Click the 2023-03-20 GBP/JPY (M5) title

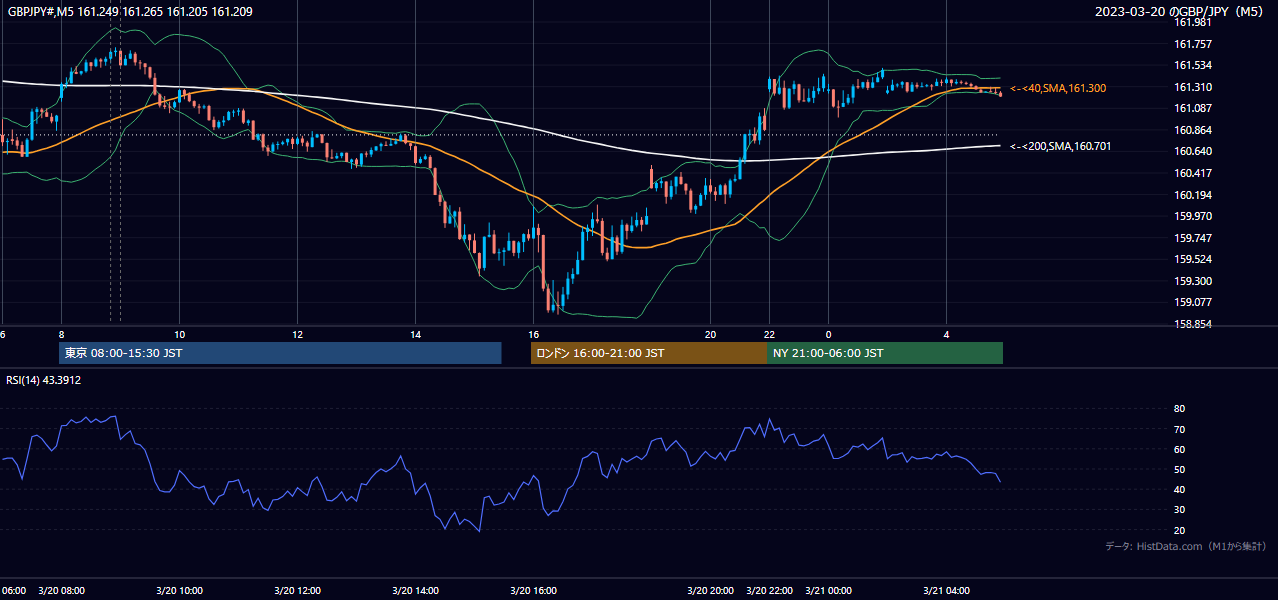(1180, 11)
